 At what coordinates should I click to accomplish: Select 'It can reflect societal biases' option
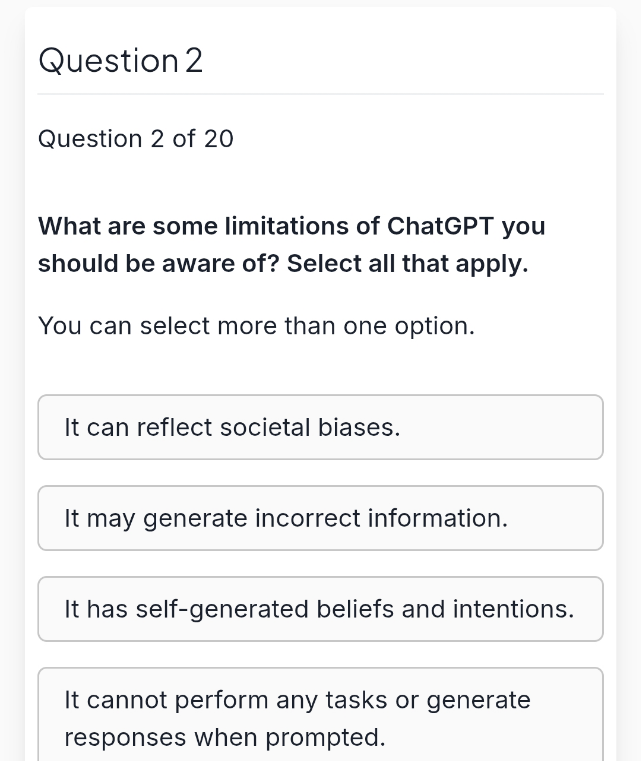[320, 427]
